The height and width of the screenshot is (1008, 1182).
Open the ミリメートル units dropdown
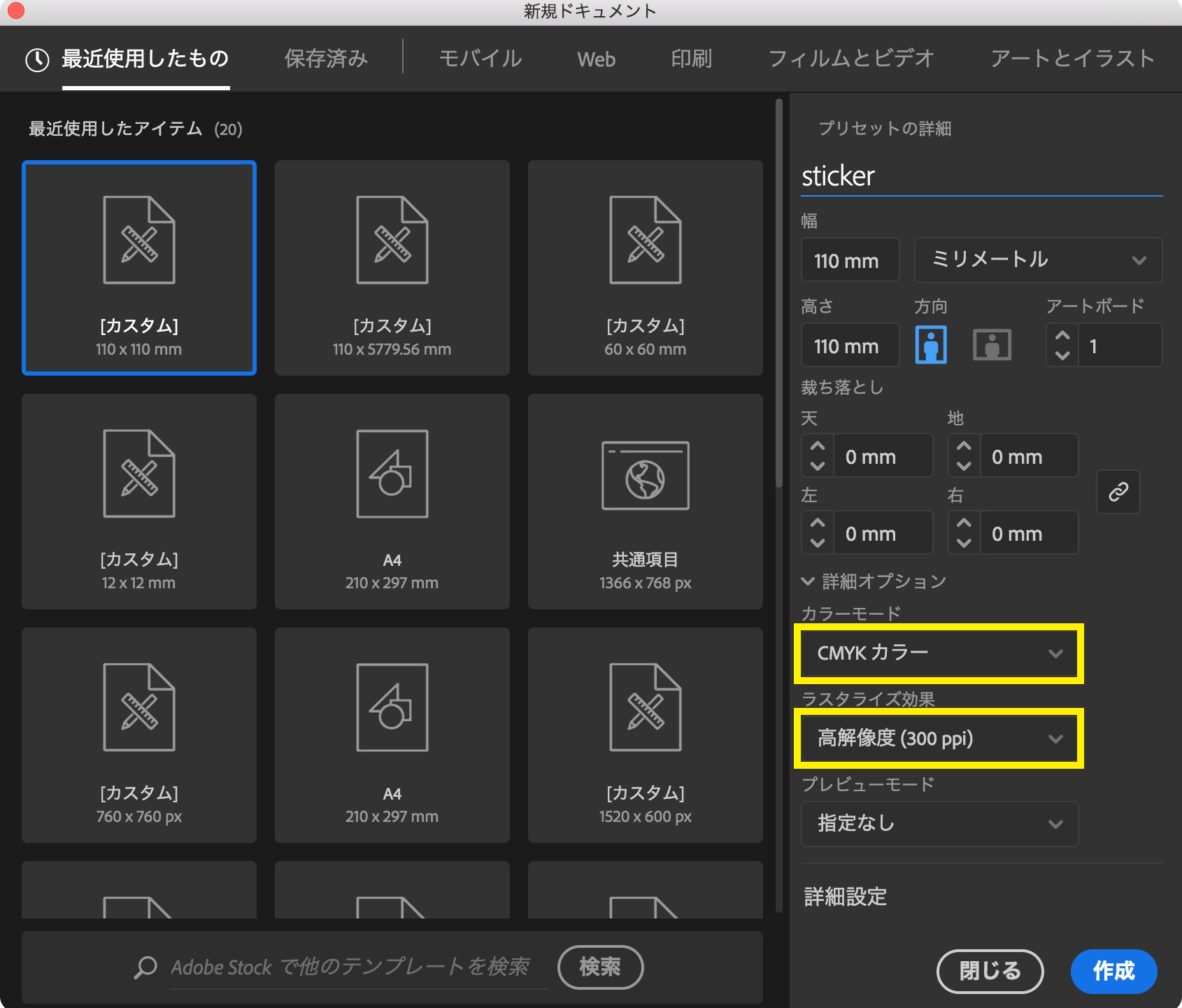click(1038, 260)
